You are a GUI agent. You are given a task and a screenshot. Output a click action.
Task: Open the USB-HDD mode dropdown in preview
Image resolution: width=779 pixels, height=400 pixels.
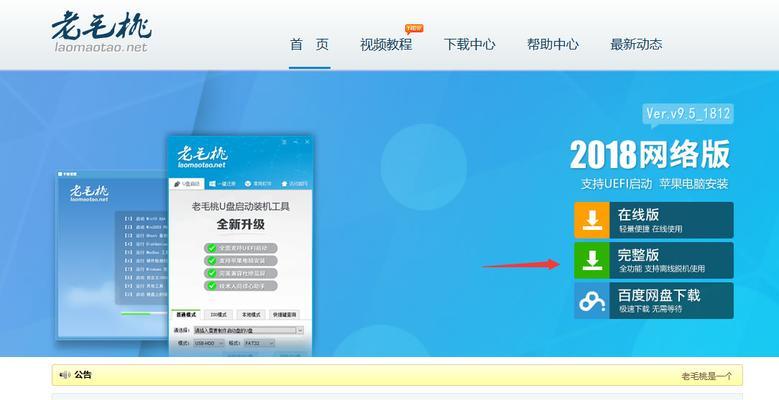208,343
